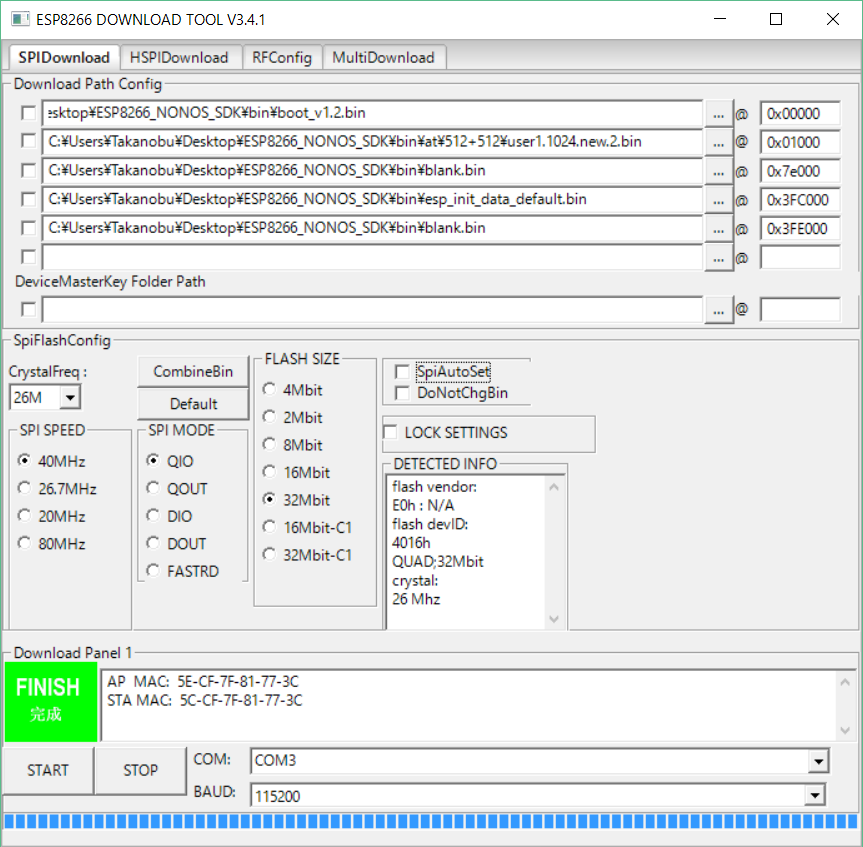Enable checkbox for boot_v1.2.bin row

[x=29, y=113]
